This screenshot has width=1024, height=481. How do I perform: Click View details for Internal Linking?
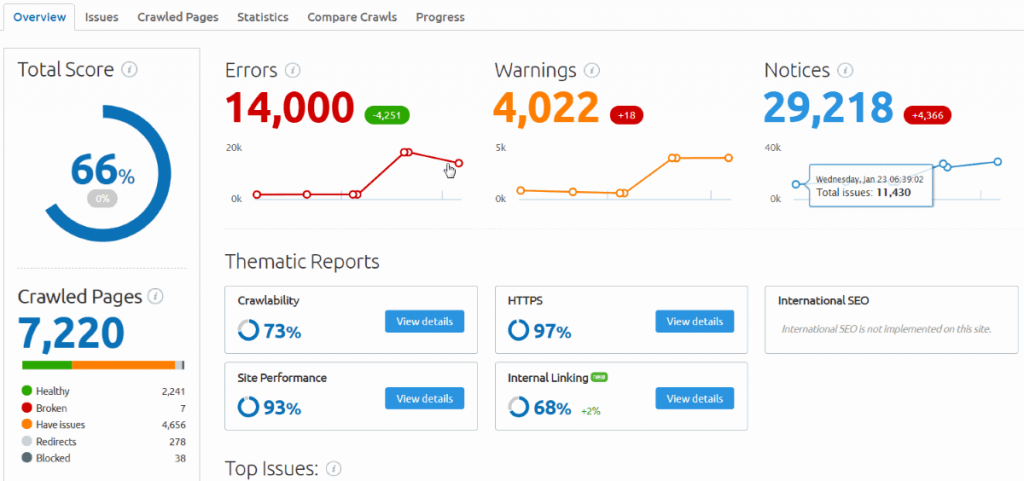tap(694, 398)
